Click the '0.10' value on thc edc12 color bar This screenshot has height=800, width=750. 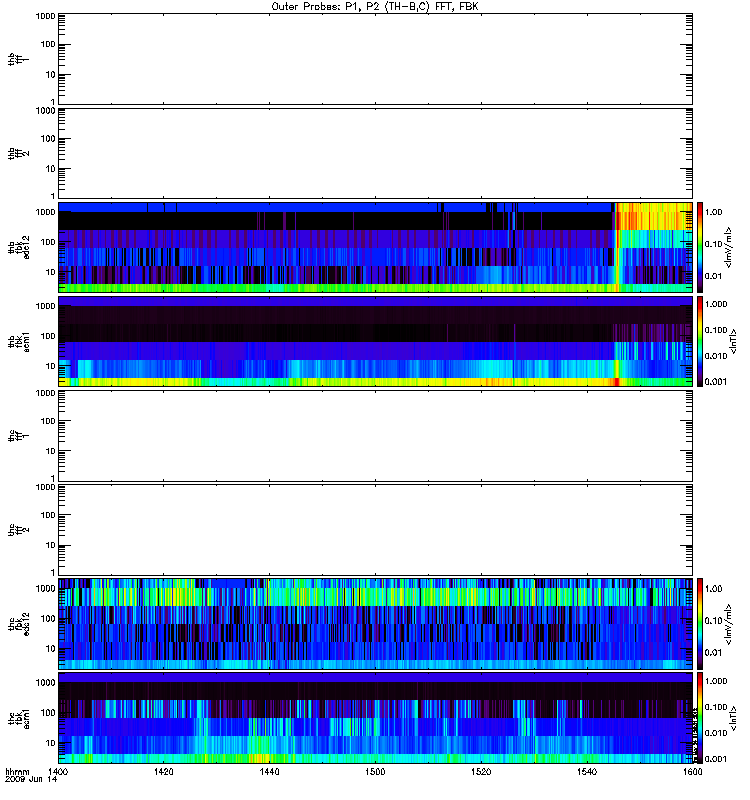tap(714, 621)
